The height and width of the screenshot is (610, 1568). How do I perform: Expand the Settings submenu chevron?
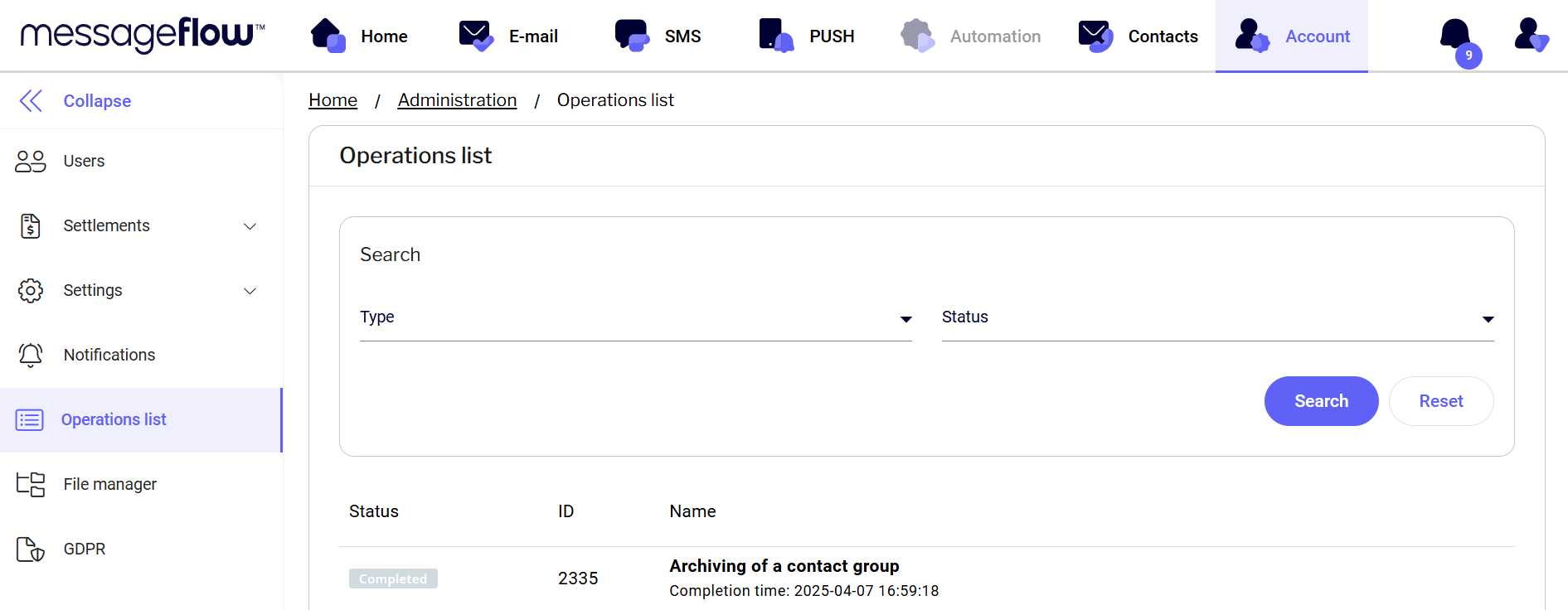click(x=250, y=291)
